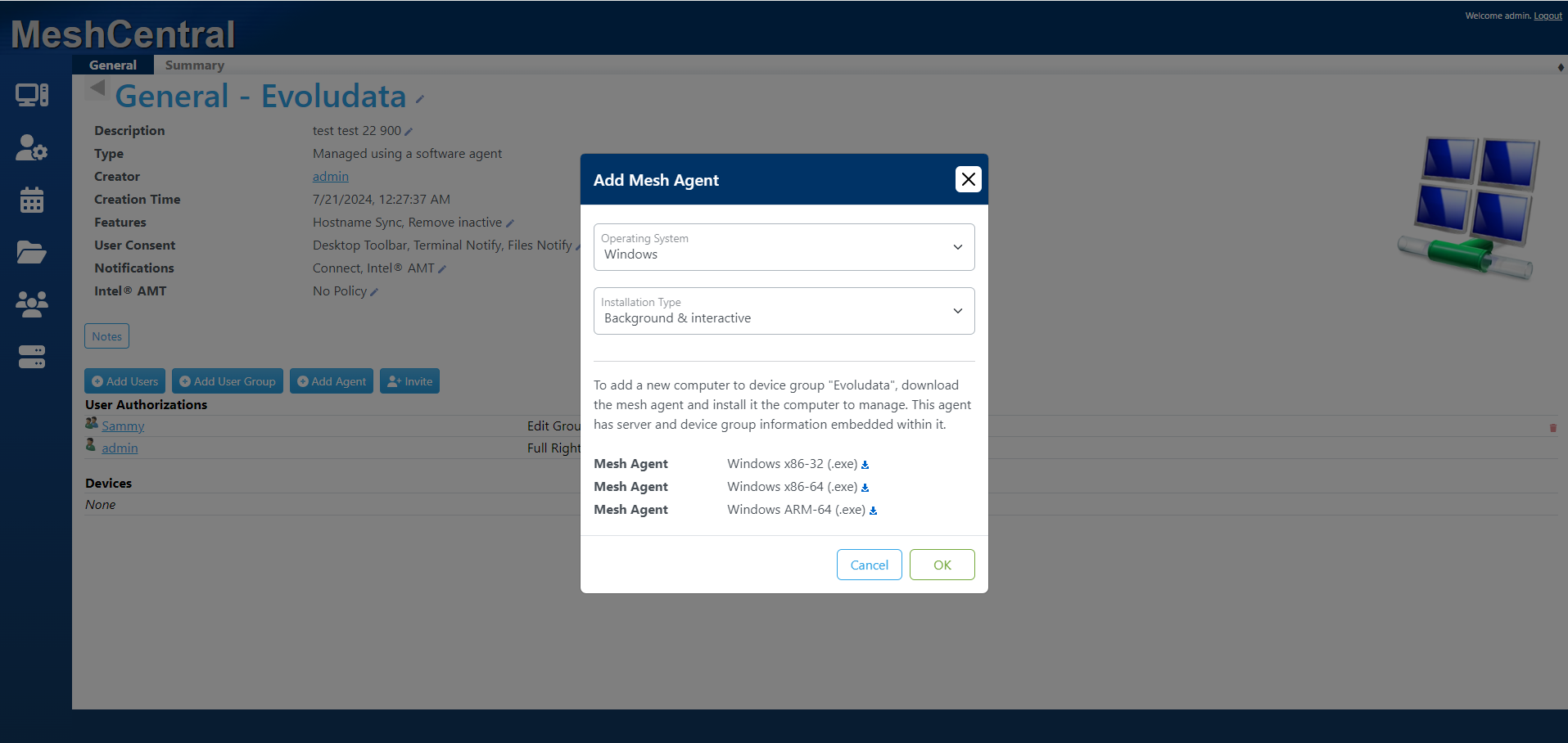The height and width of the screenshot is (743, 1568).
Task: Download Windows x86-64 mesh agent
Action: pyautogui.click(x=865, y=488)
